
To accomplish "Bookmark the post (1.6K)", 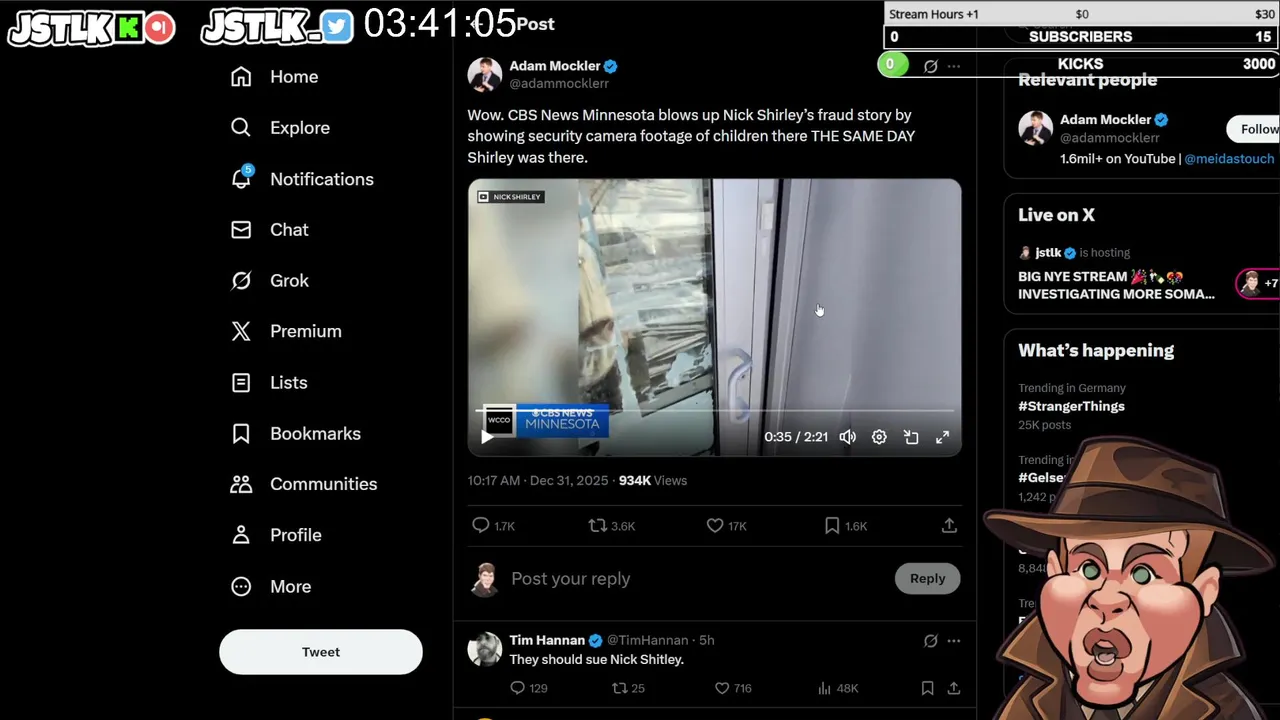I will pos(845,525).
